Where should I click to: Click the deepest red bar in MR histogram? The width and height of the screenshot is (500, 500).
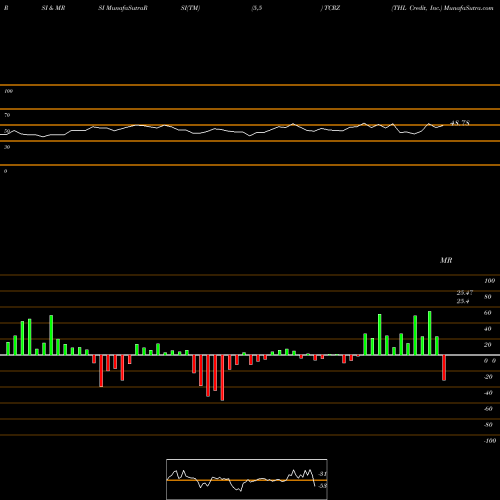pos(222,378)
